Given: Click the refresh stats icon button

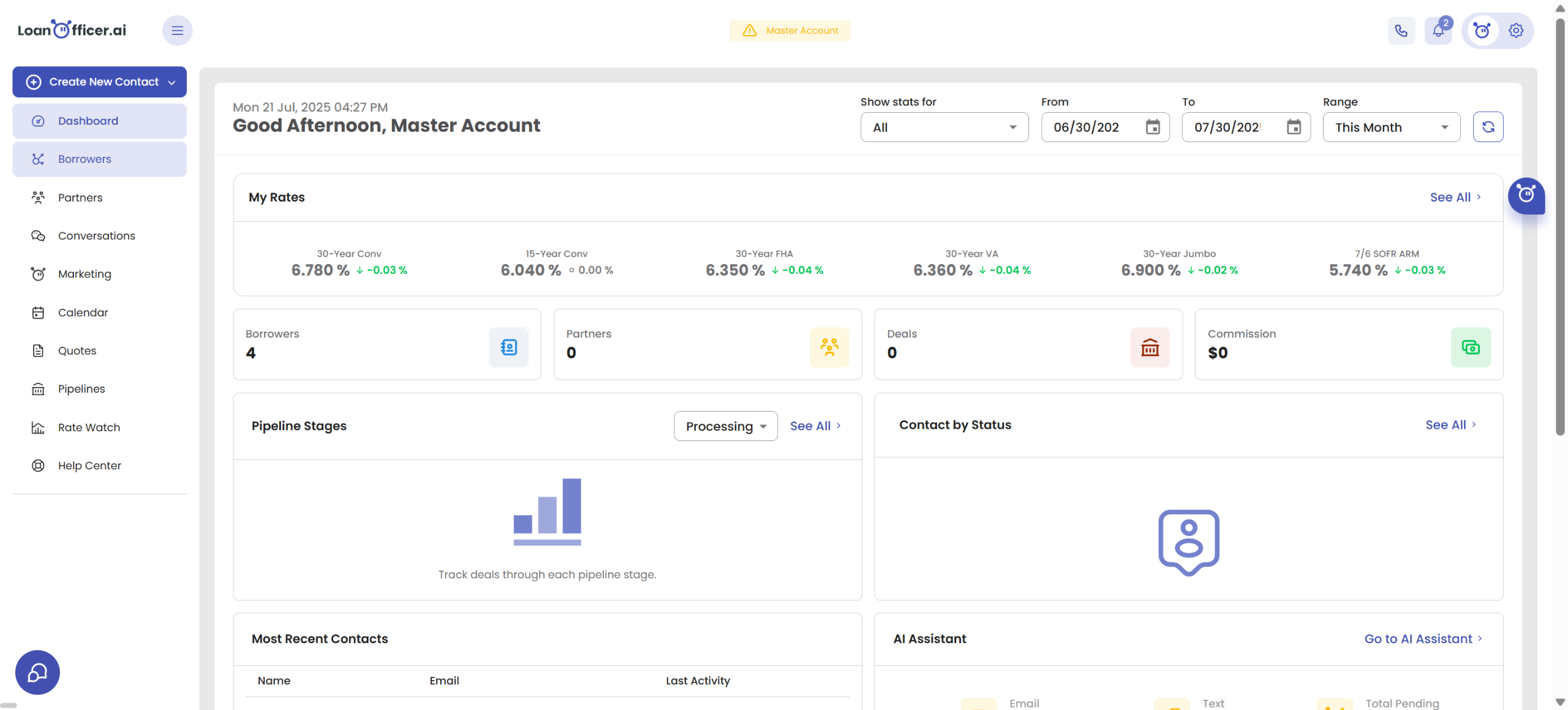Looking at the screenshot, I should (x=1488, y=127).
